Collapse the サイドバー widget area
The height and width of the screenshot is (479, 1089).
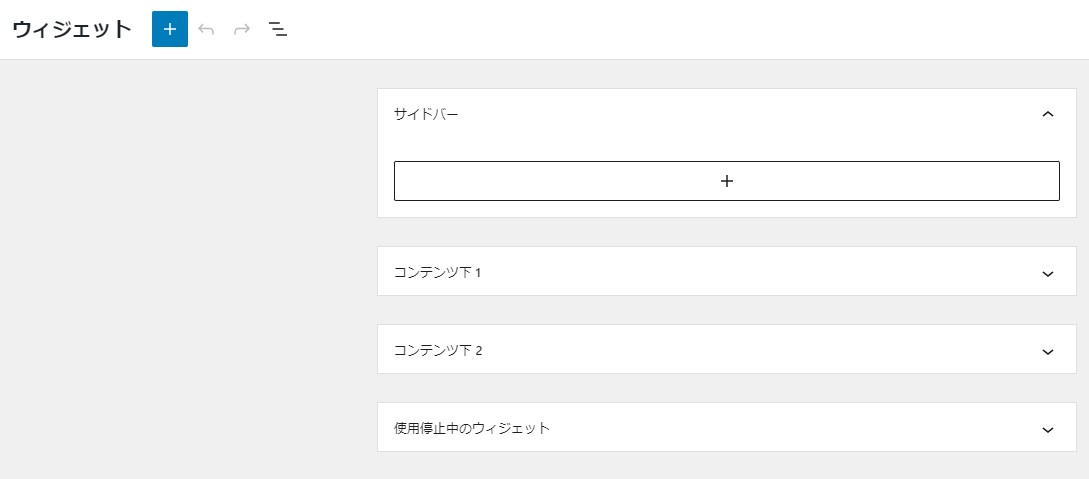(x=1048, y=115)
